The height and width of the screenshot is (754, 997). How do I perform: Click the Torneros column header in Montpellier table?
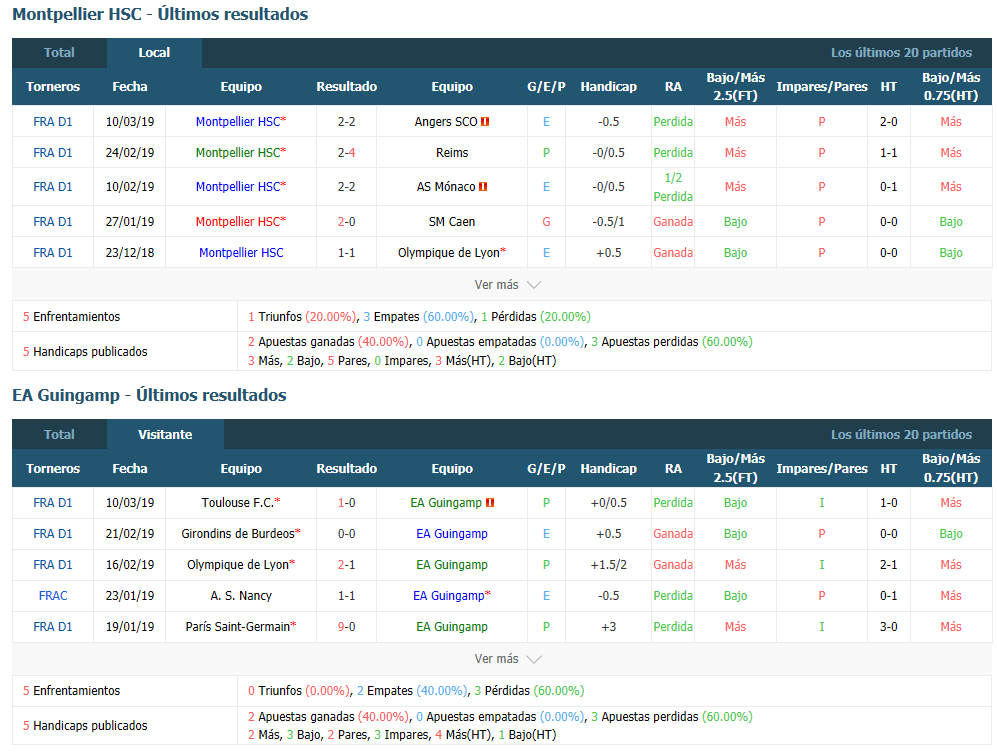[53, 86]
